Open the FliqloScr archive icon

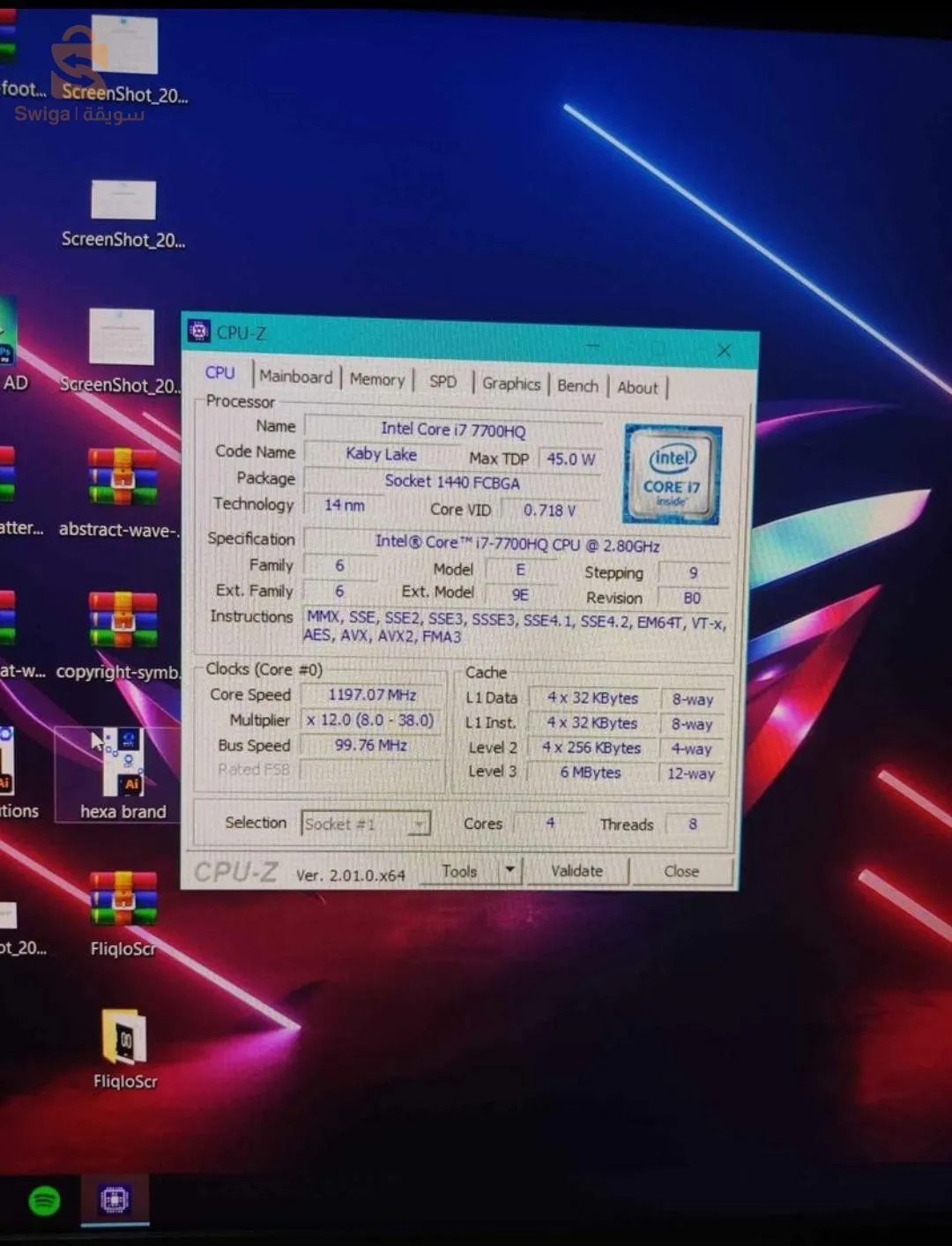point(123,899)
